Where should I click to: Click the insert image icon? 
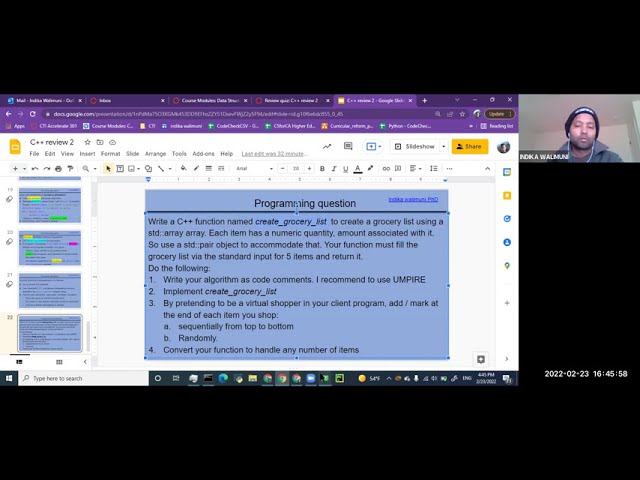[x=131, y=169]
